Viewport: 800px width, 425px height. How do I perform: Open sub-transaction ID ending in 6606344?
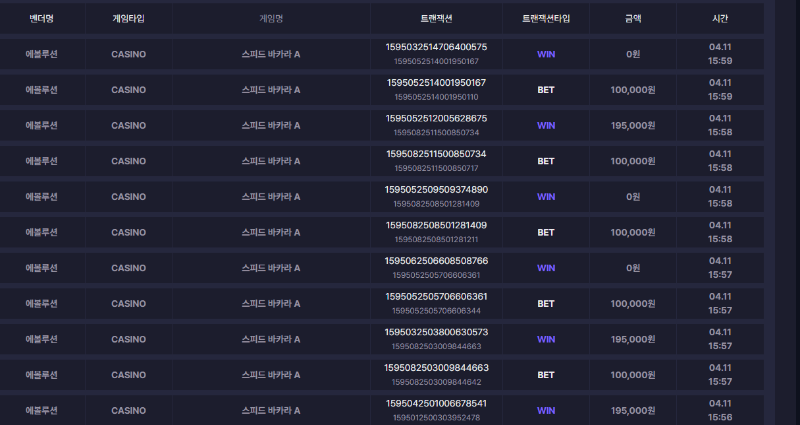point(436,311)
